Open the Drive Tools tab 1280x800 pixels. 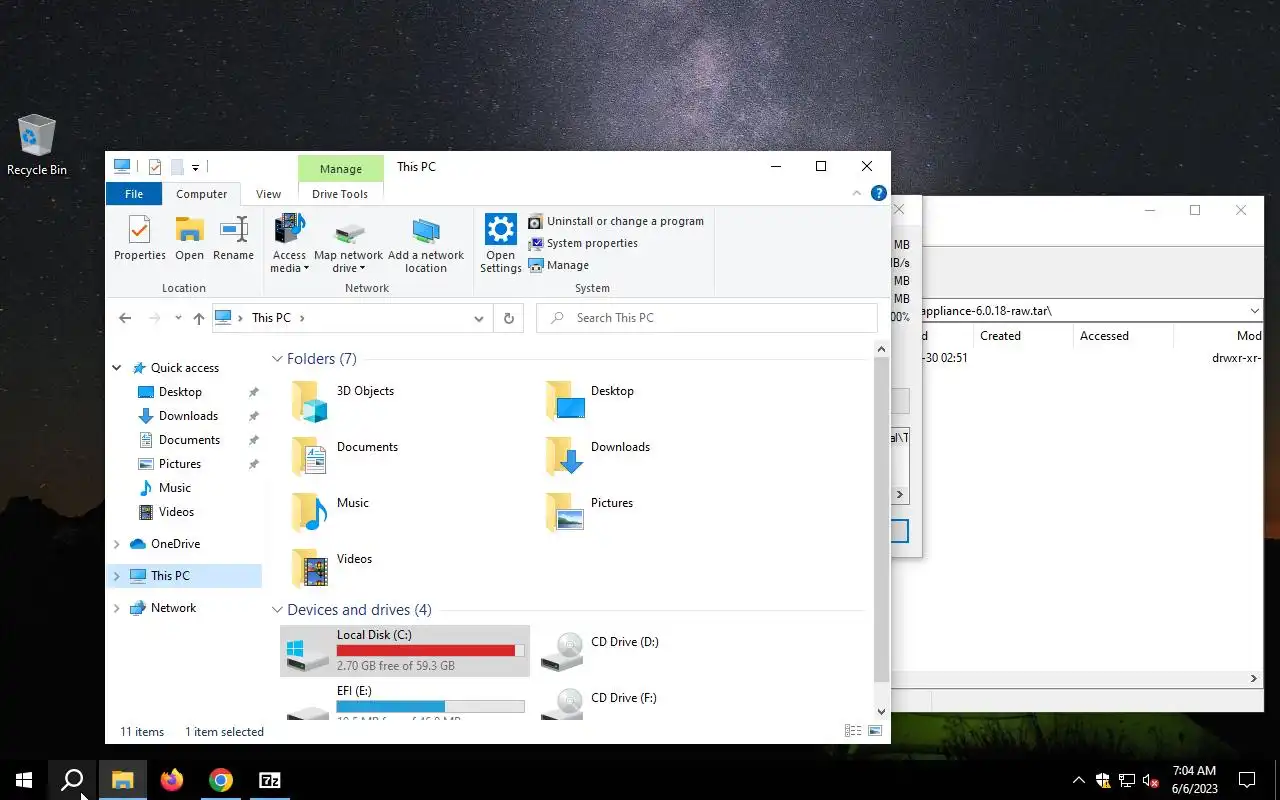(340, 194)
